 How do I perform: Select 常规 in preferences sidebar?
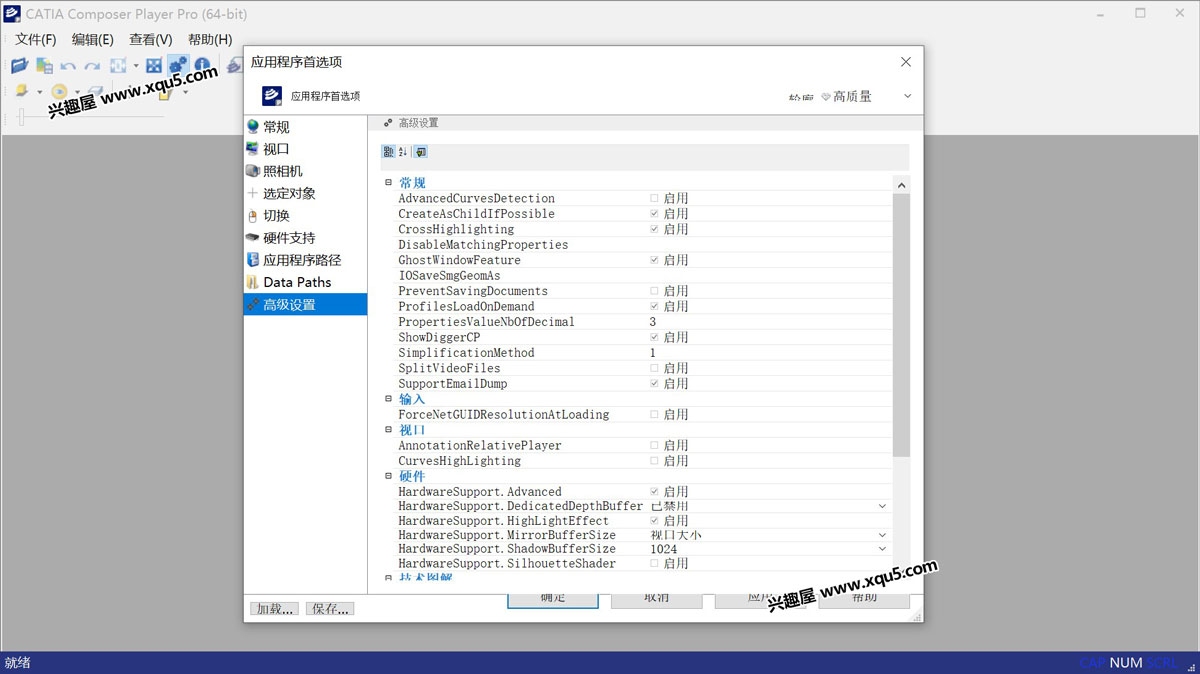point(305,127)
